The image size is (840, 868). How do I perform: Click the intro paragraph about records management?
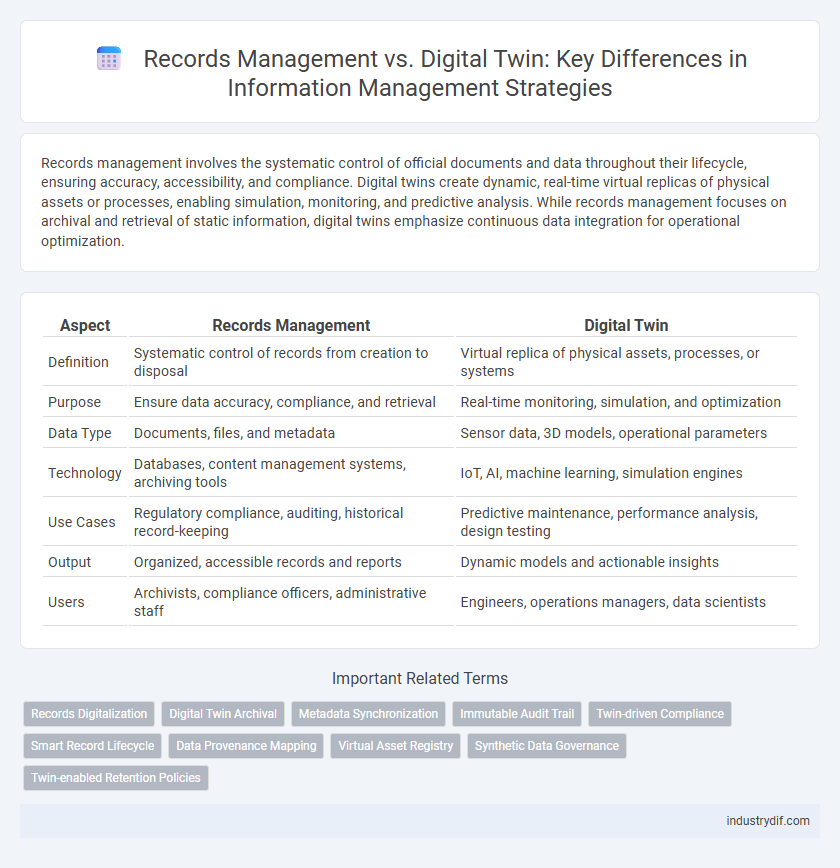click(414, 202)
